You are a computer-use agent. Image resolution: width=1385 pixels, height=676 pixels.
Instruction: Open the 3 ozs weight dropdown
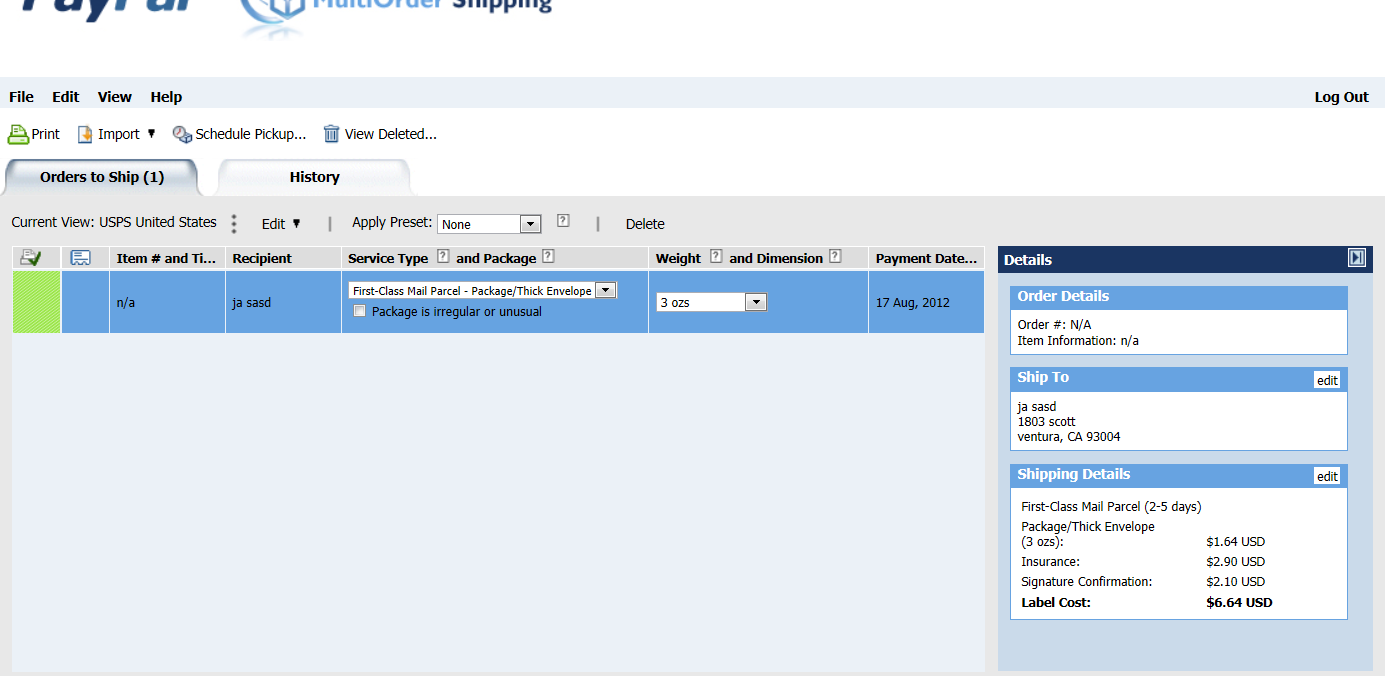[756, 302]
